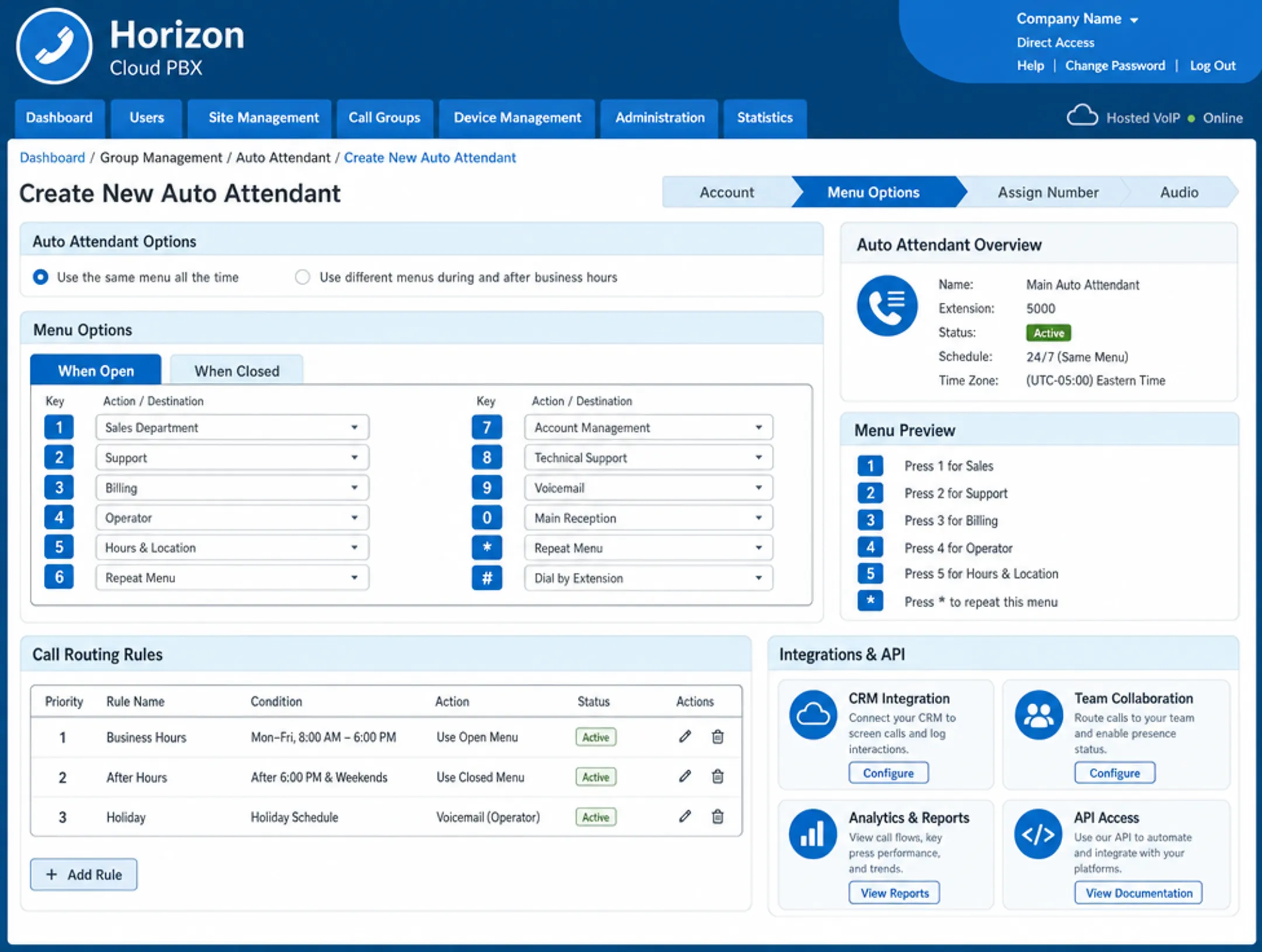This screenshot has height=952, width=1262.
Task: Click the Team Collaboration people icon
Action: pyautogui.click(x=1039, y=715)
